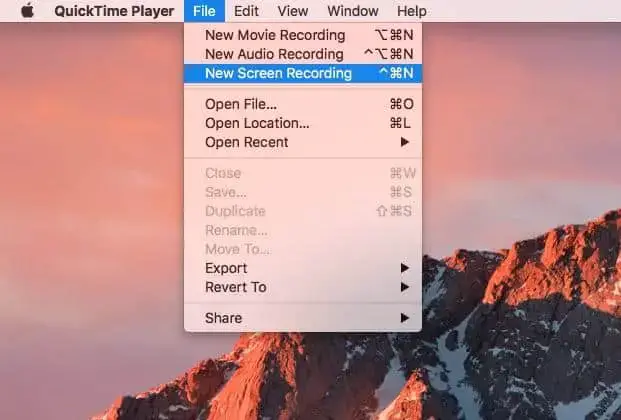
Task: Choose New Movie Recording
Action: pos(303,35)
